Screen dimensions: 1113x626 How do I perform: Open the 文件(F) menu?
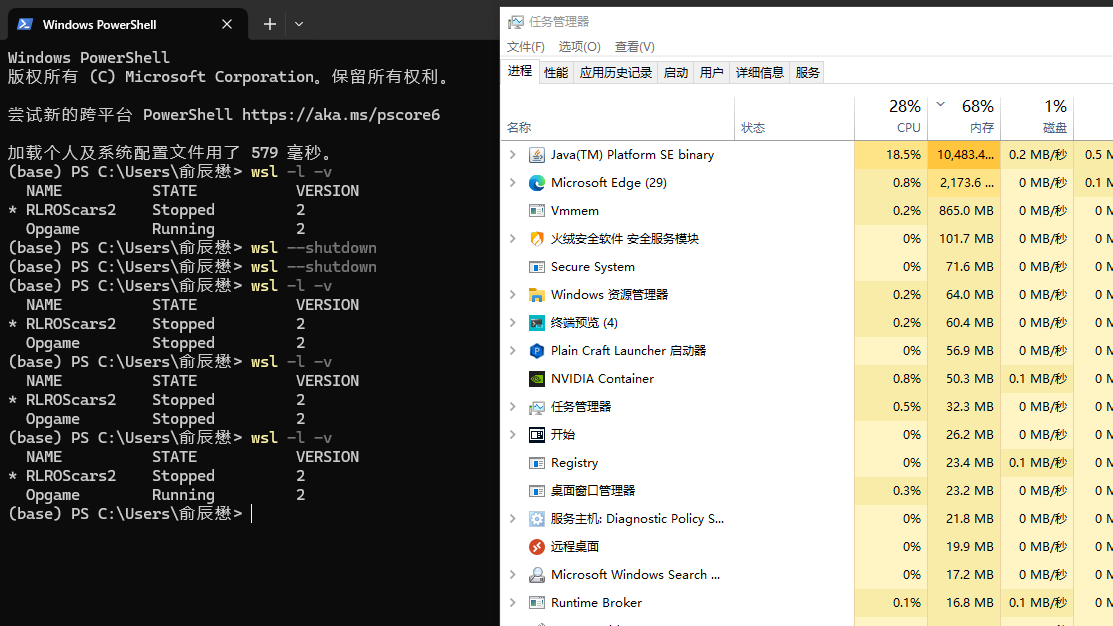pos(525,47)
